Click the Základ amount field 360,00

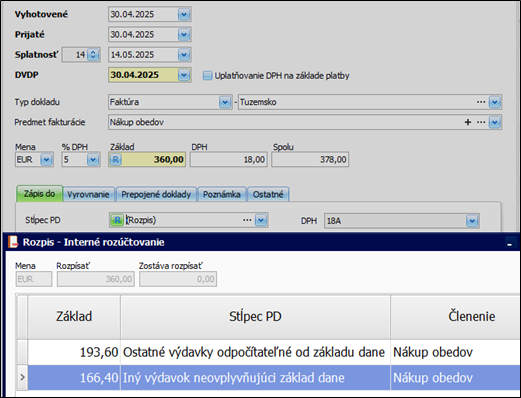(147, 160)
